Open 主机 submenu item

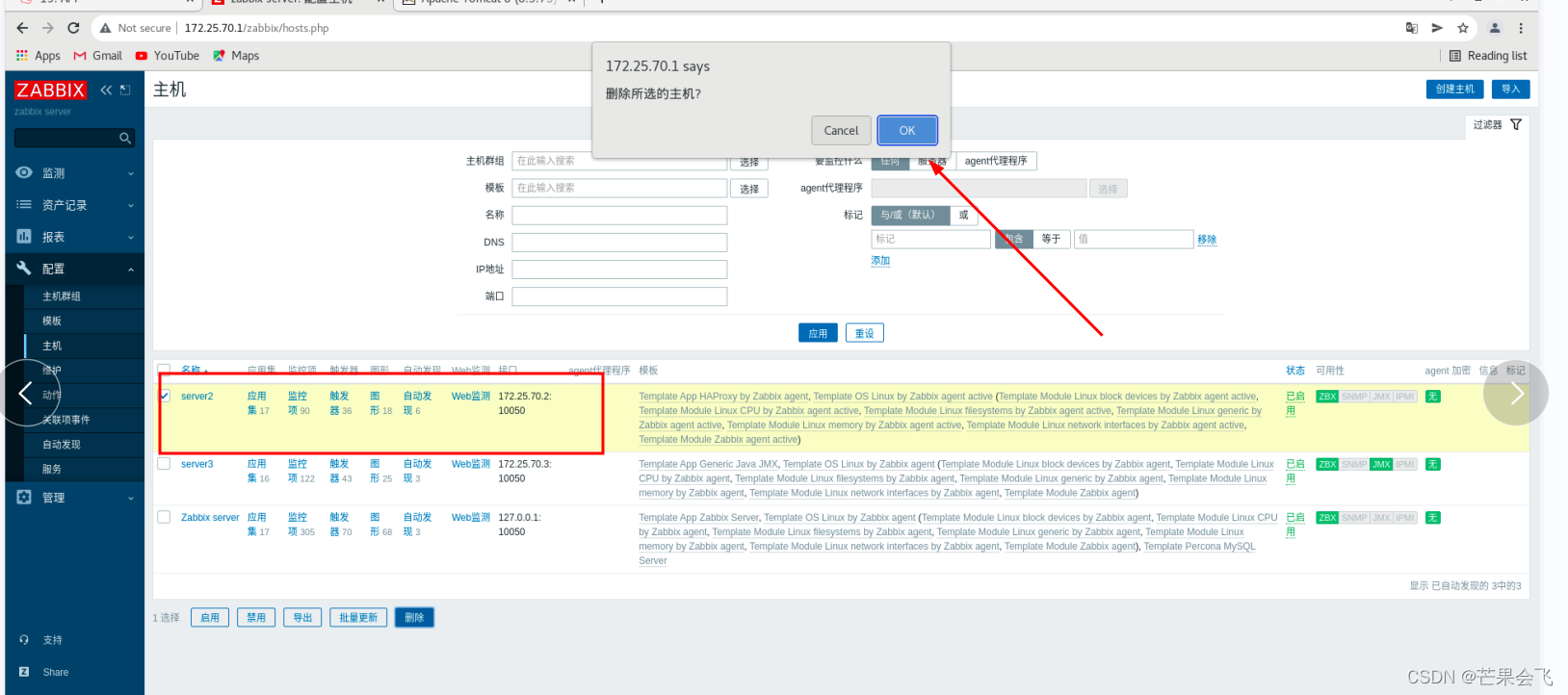52,346
